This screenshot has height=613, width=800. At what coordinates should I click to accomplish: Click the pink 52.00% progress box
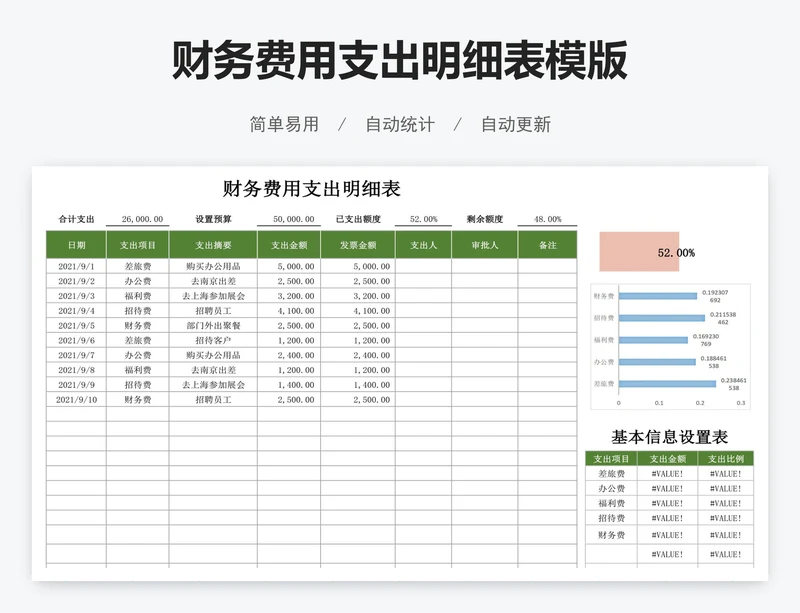tap(639, 252)
